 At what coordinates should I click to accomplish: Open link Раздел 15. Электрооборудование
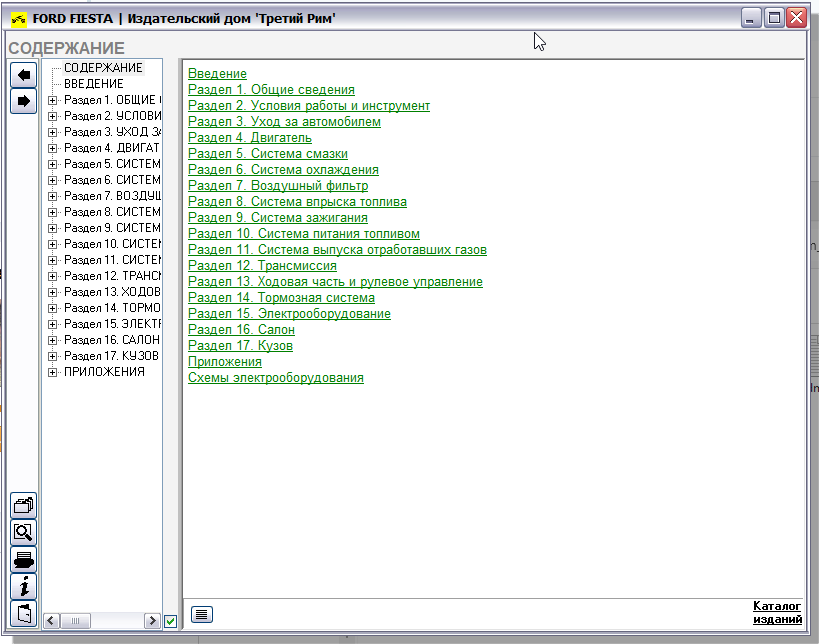289,314
